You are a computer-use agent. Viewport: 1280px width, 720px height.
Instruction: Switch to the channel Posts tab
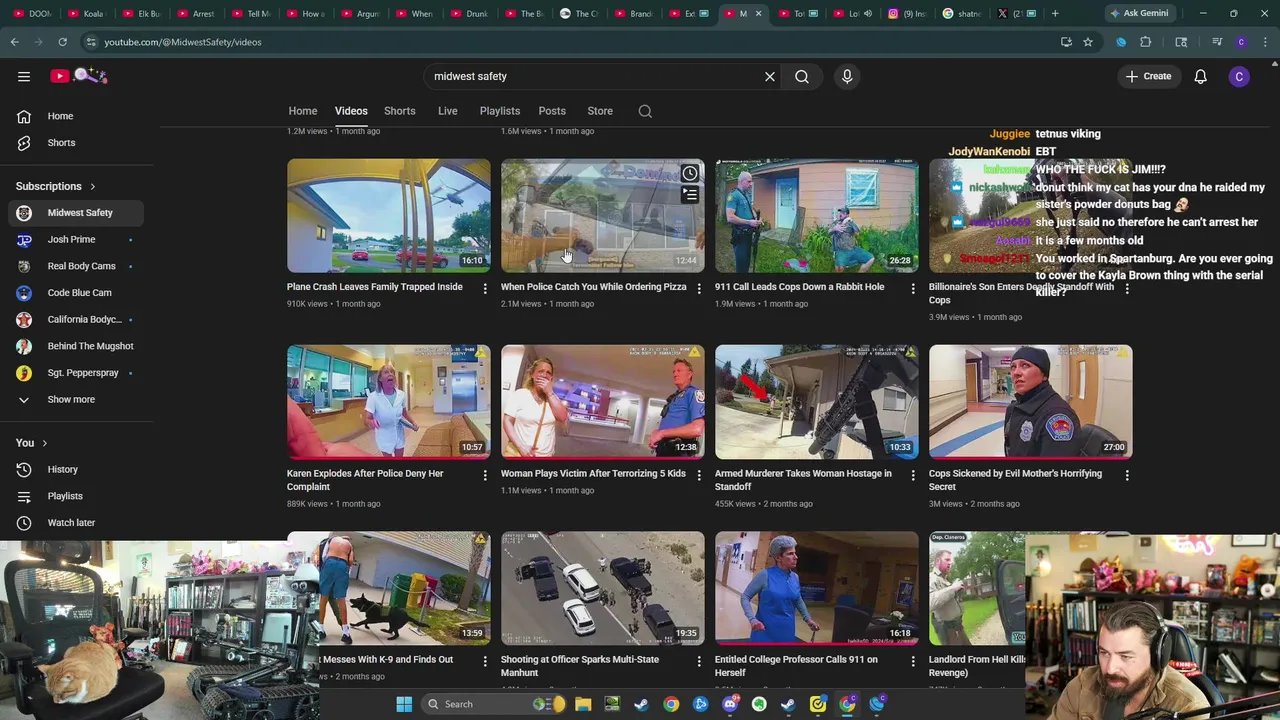(x=552, y=111)
